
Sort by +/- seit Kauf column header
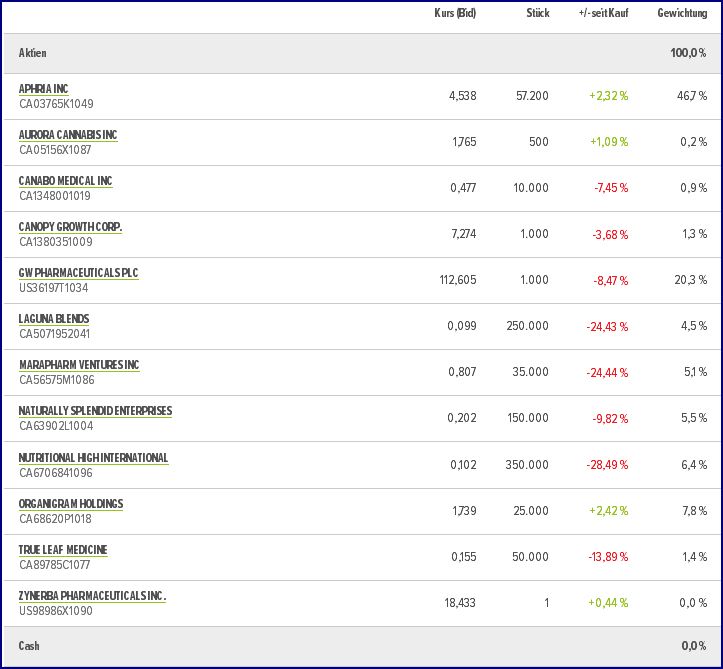pos(603,13)
